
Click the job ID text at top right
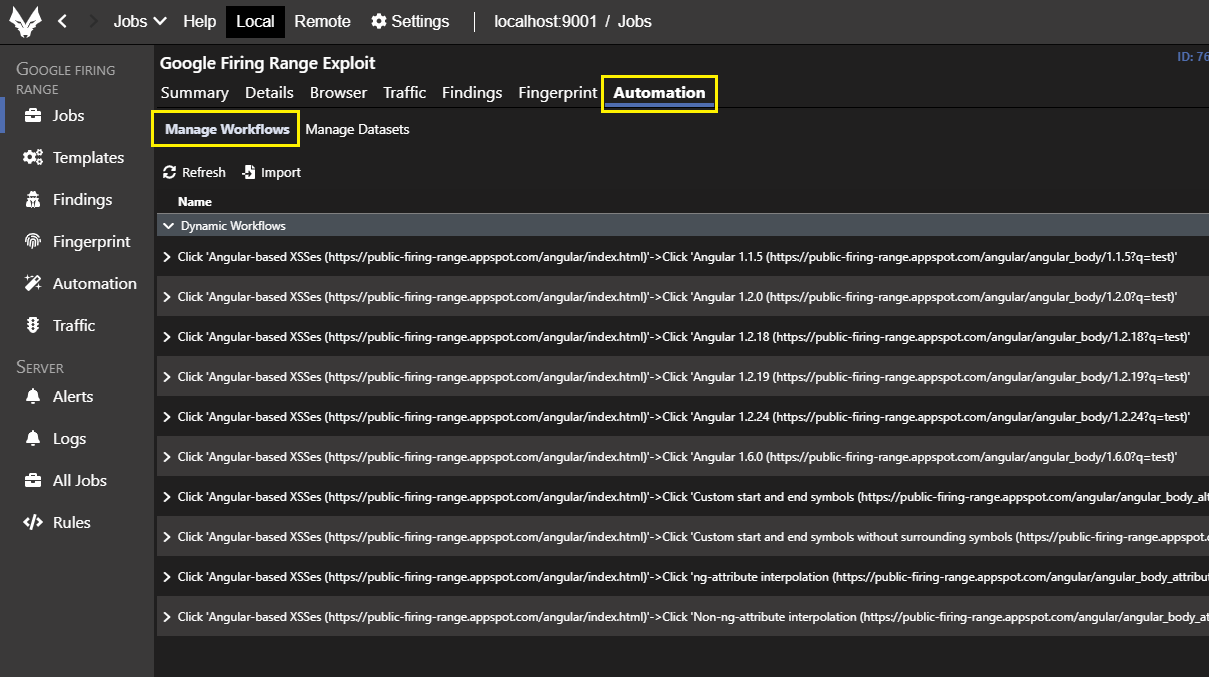point(1193,57)
